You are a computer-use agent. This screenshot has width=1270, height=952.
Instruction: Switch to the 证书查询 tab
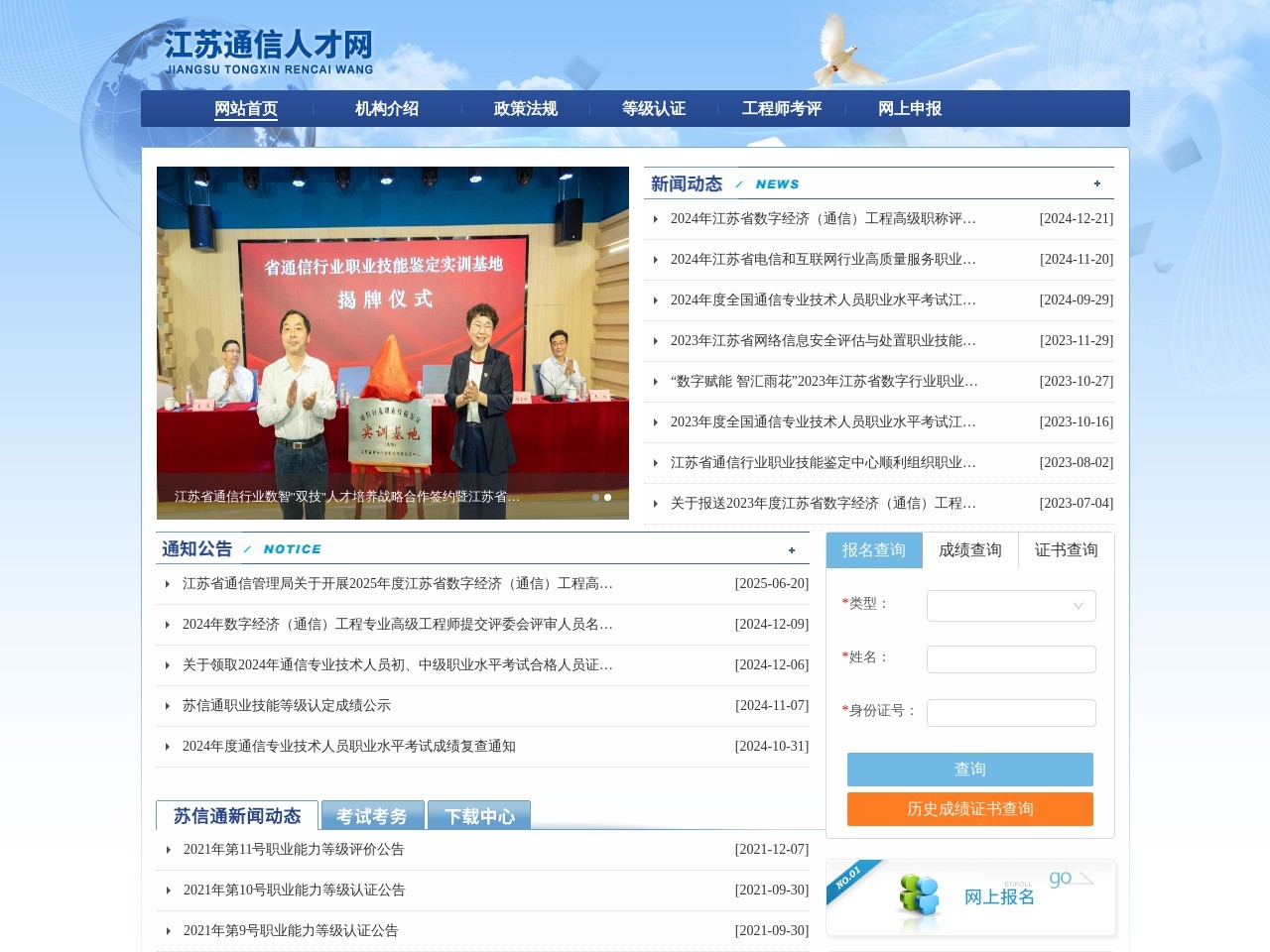(x=1067, y=550)
